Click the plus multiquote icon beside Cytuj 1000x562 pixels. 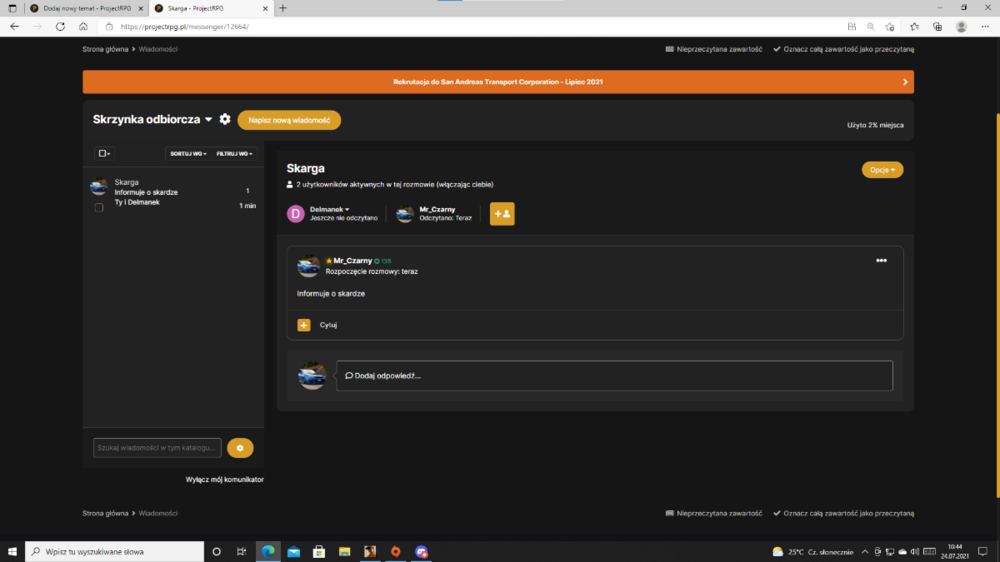[304, 325]
